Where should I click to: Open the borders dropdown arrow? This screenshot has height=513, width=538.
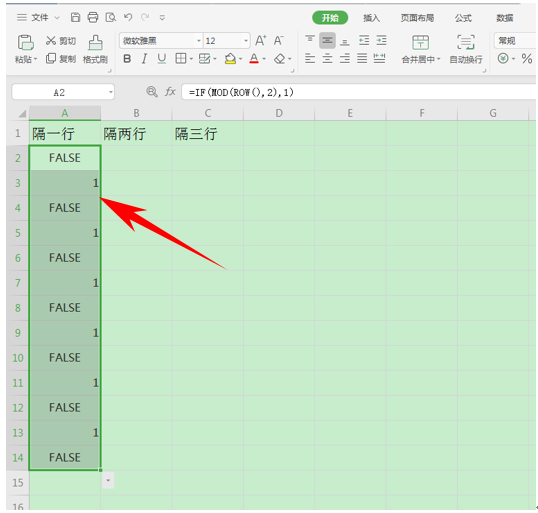[x=191, y=59]
